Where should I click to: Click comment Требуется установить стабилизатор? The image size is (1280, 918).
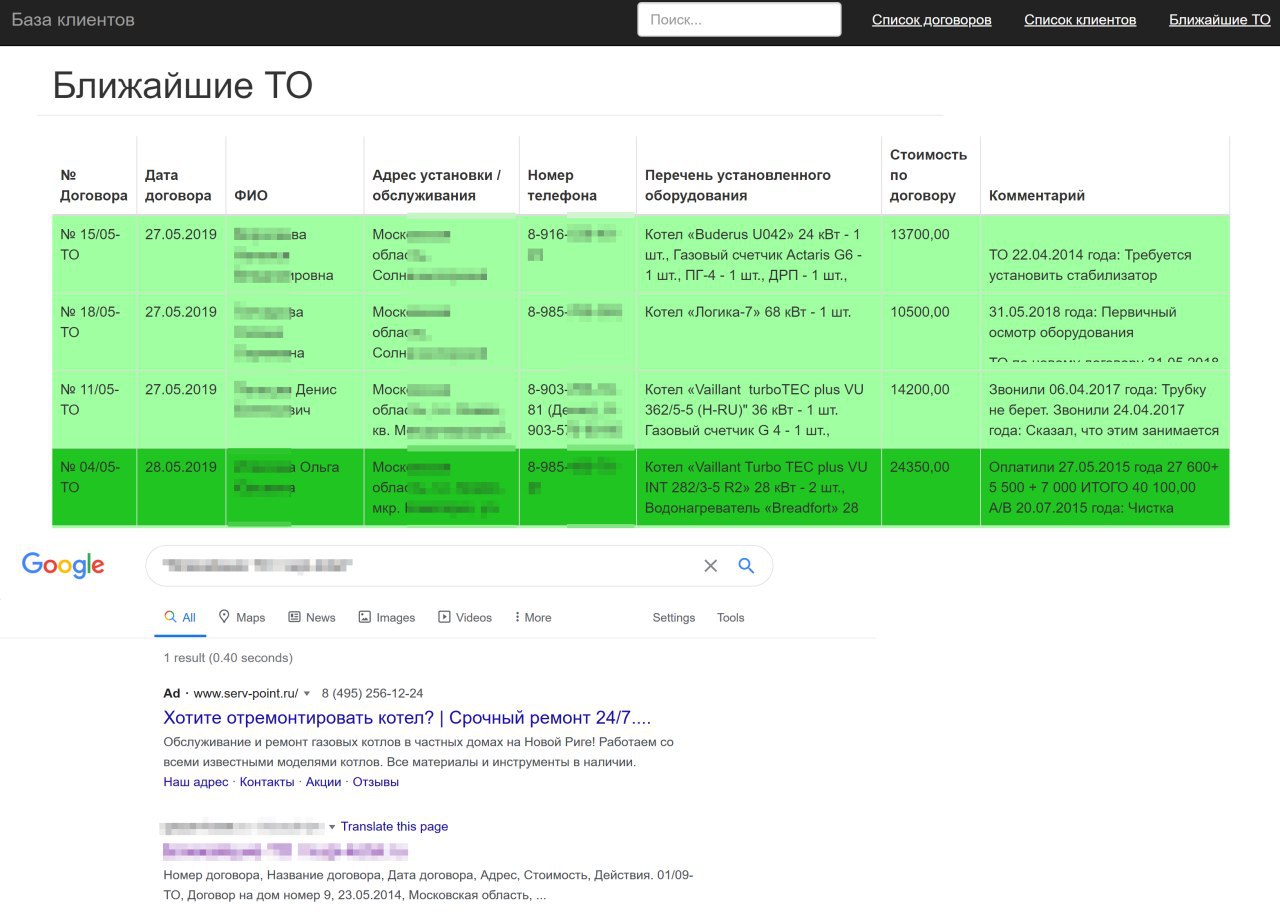tap(1105, 254)
